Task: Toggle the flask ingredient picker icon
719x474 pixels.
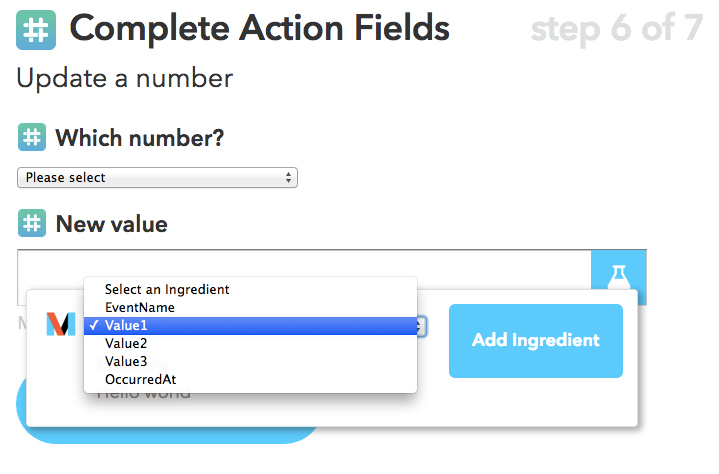Action: [618, 277]
